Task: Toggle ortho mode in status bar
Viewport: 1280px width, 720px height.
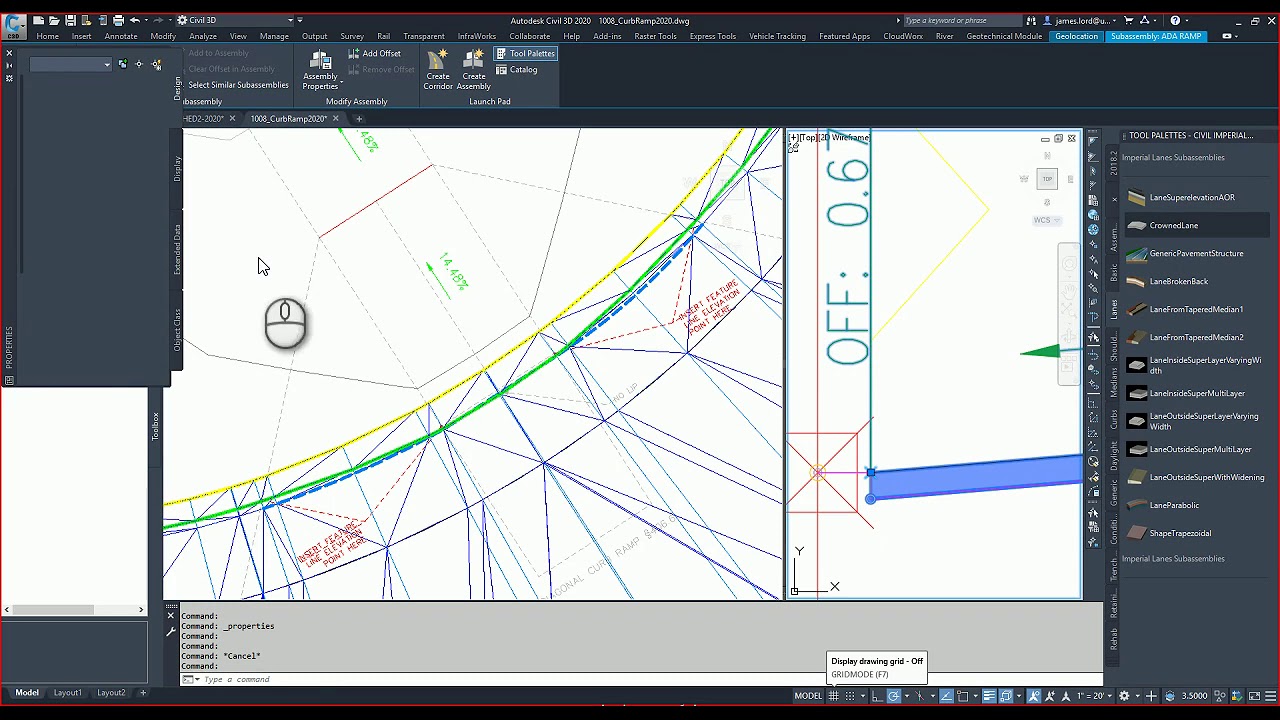Action: [877, 696]
